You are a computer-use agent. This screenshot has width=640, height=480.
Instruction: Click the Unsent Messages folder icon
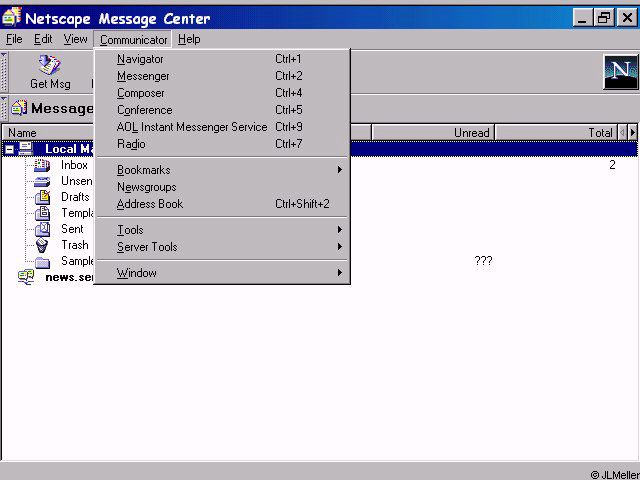[x=42, y=181]
